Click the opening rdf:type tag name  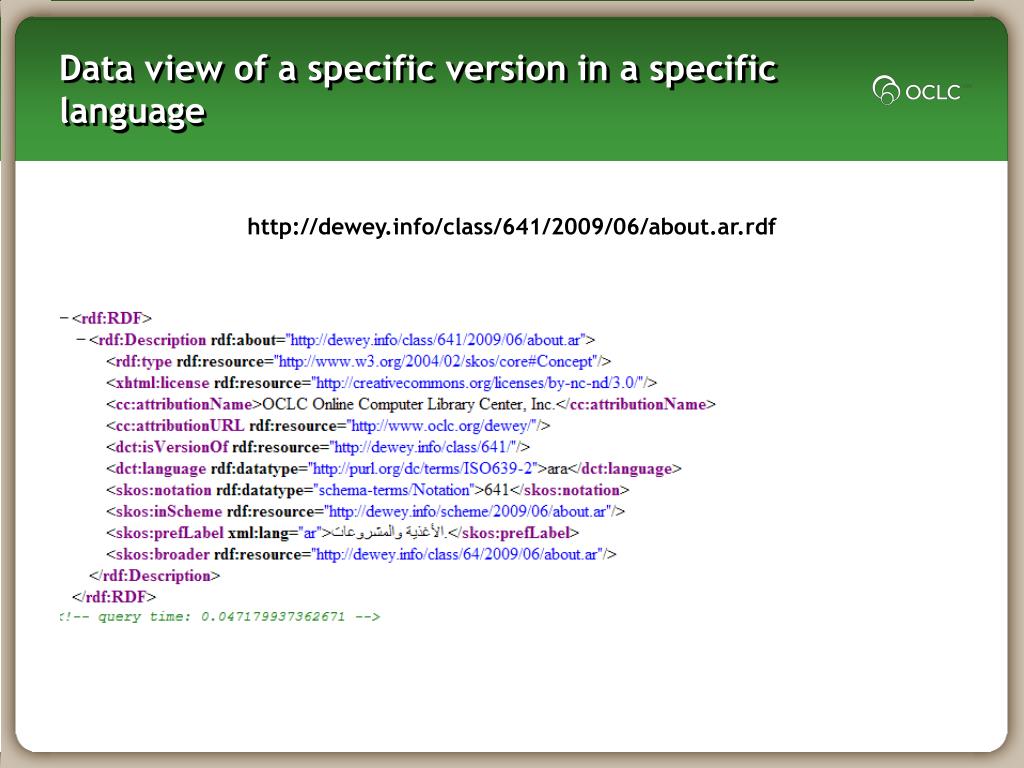(x=144, y=361)
